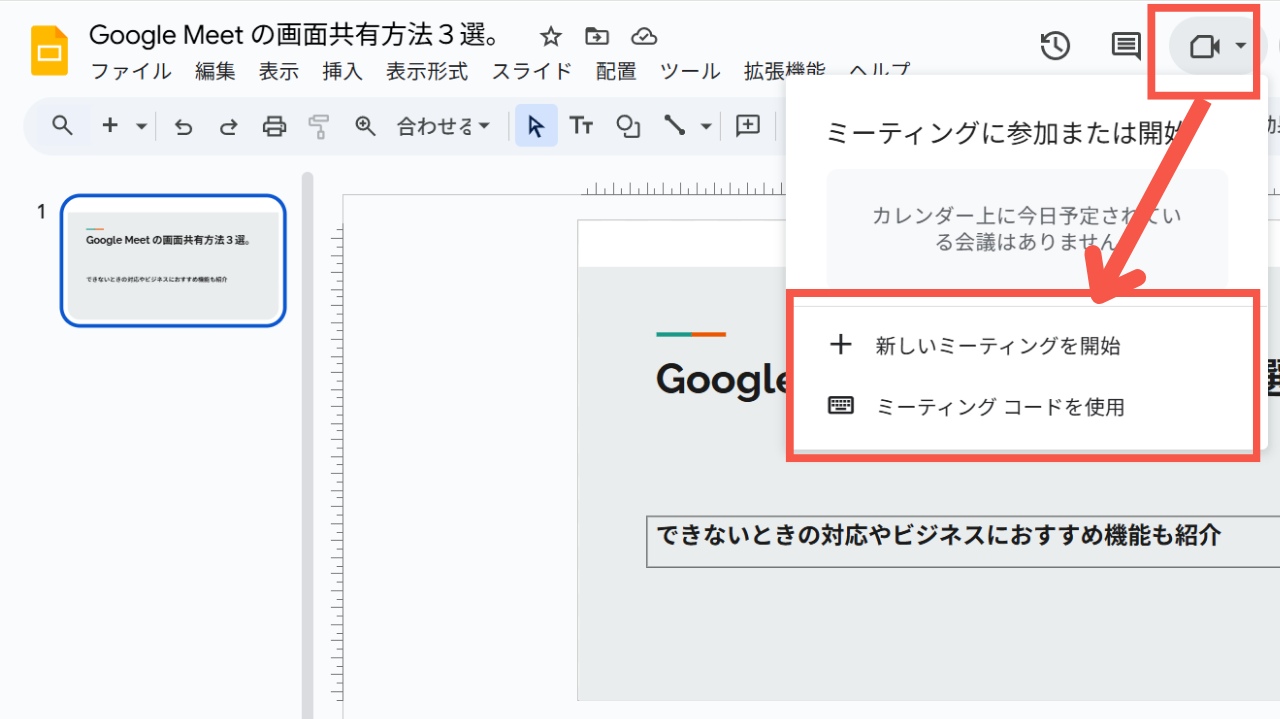Viewport: 1280px width, 719px height.
Task: Select slide 1 thumbnail in filmstrip
Action: point(173,261)
